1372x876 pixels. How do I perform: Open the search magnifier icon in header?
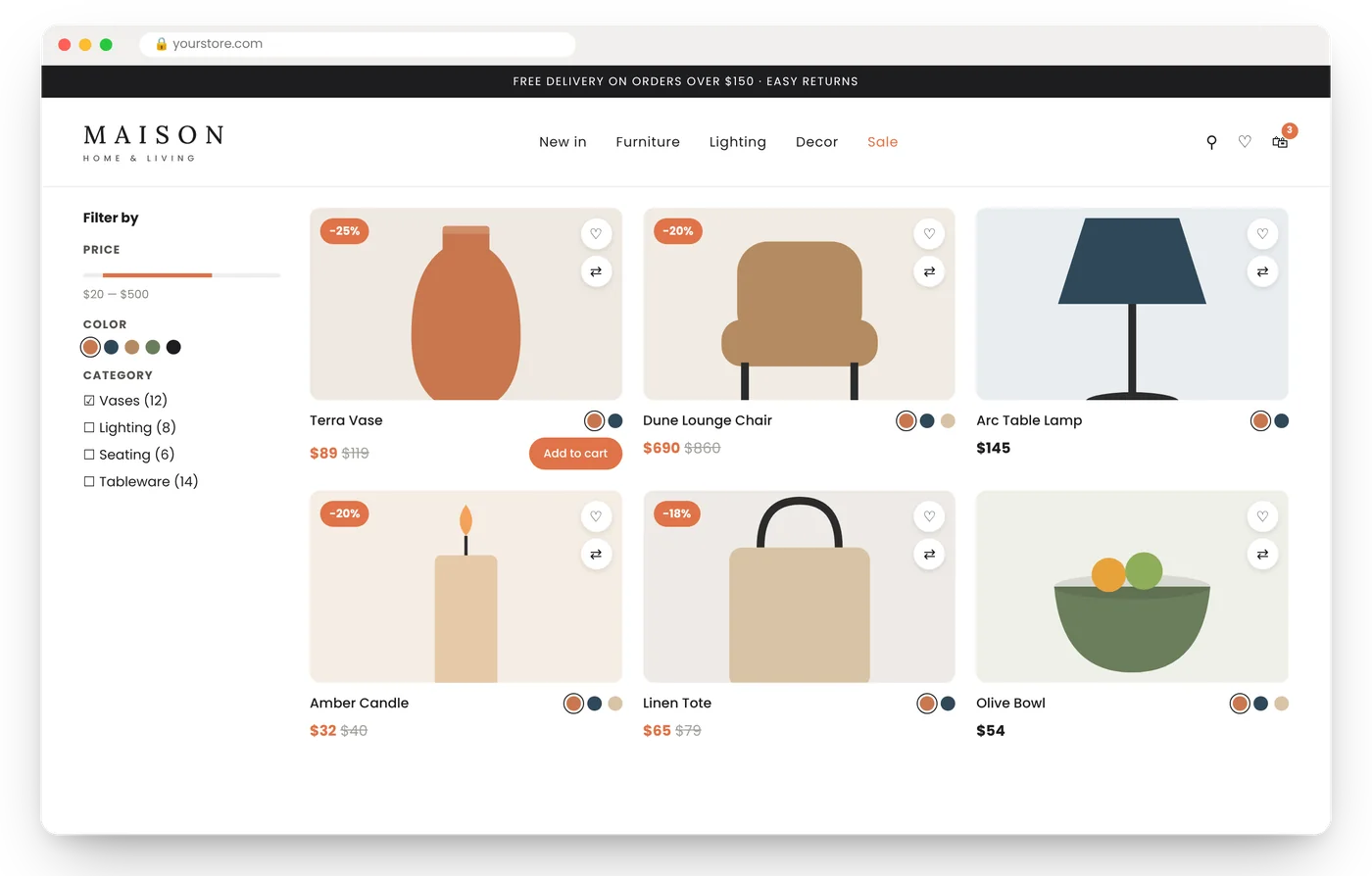click(x=1211, y=142)
